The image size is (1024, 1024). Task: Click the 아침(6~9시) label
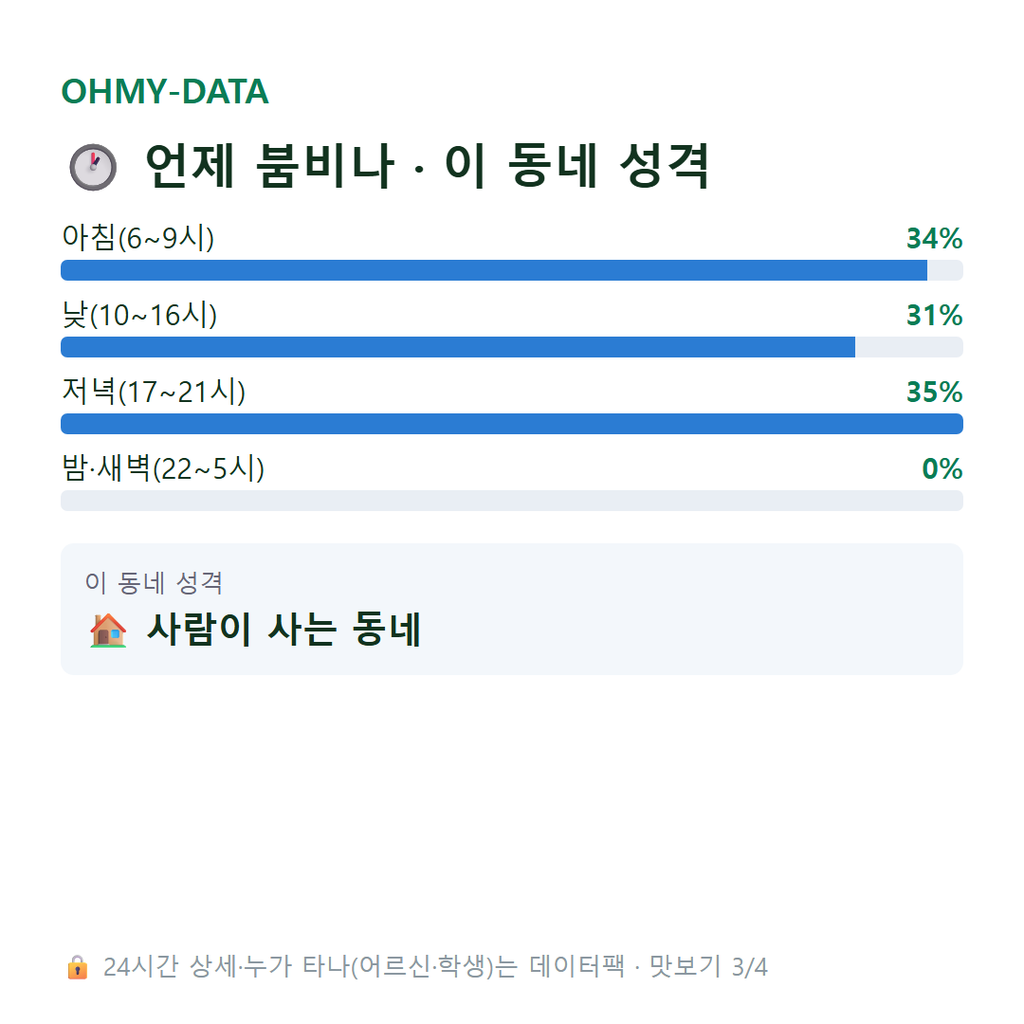138,238
